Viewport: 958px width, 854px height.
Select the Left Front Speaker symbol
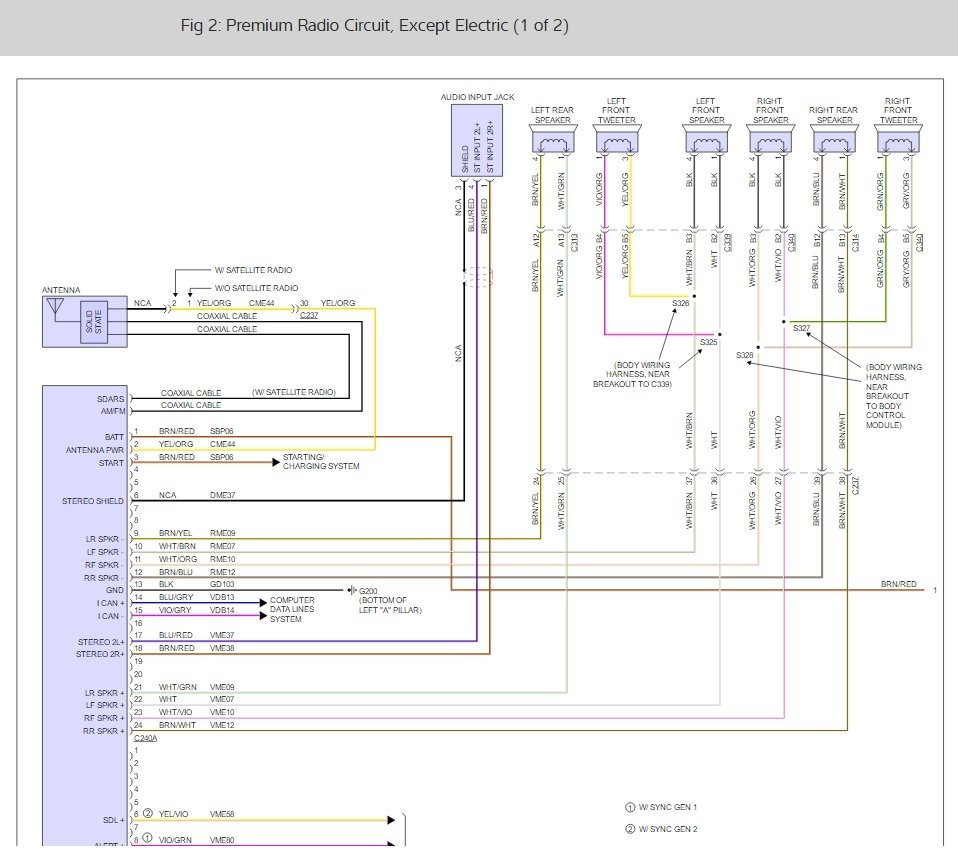pyautogui.click(x=706, y=139)
